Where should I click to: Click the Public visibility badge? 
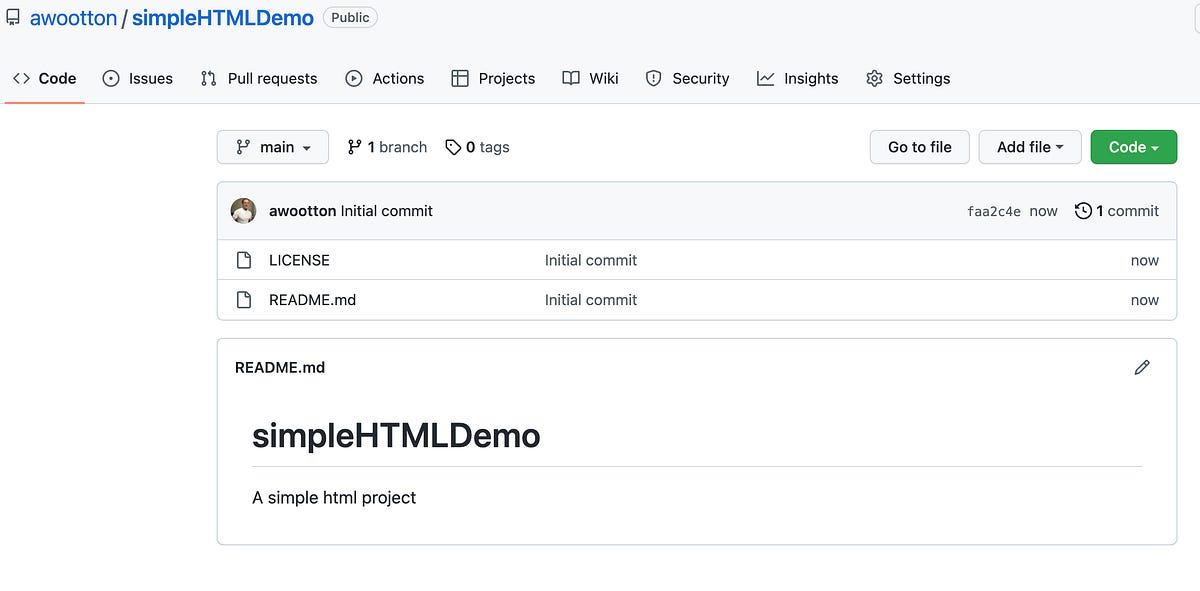tap(350, 17)
